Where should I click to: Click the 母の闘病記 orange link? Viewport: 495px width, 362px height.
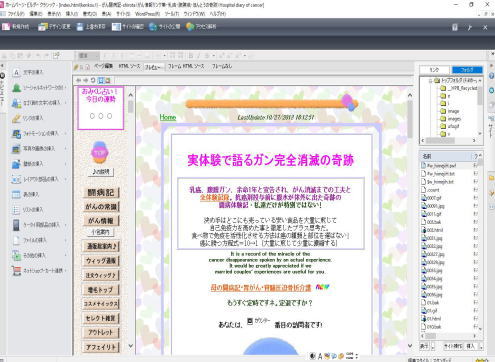(x=260, y=287)
